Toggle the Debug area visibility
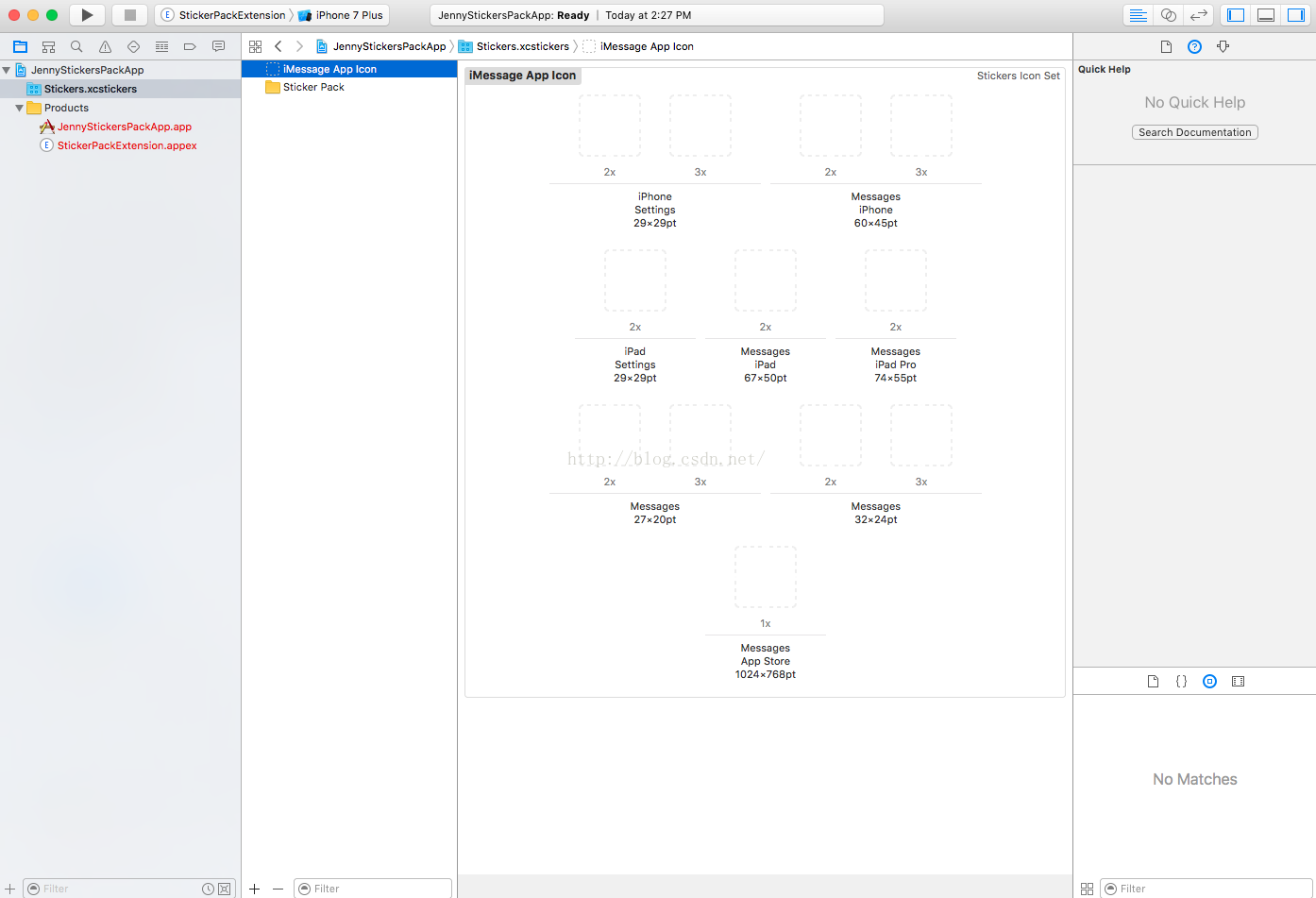Image resolution: width=1316 pixels, height=898 pixels. [x=1266, y=15]
